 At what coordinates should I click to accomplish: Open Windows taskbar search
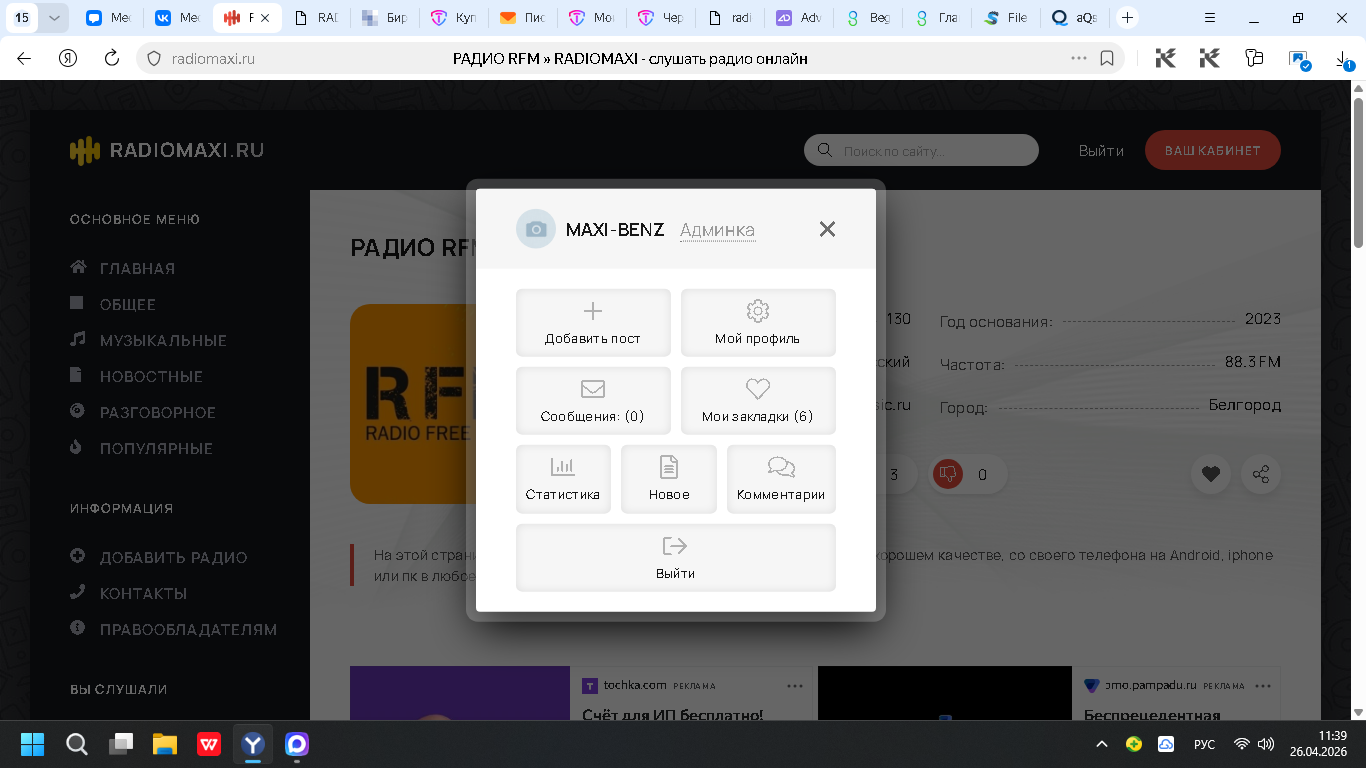click(77, 744)
